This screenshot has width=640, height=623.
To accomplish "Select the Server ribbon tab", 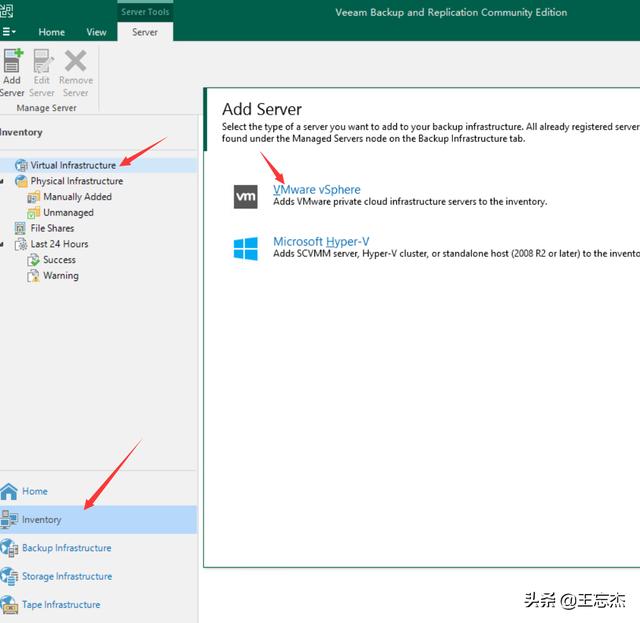I will 145,32.
